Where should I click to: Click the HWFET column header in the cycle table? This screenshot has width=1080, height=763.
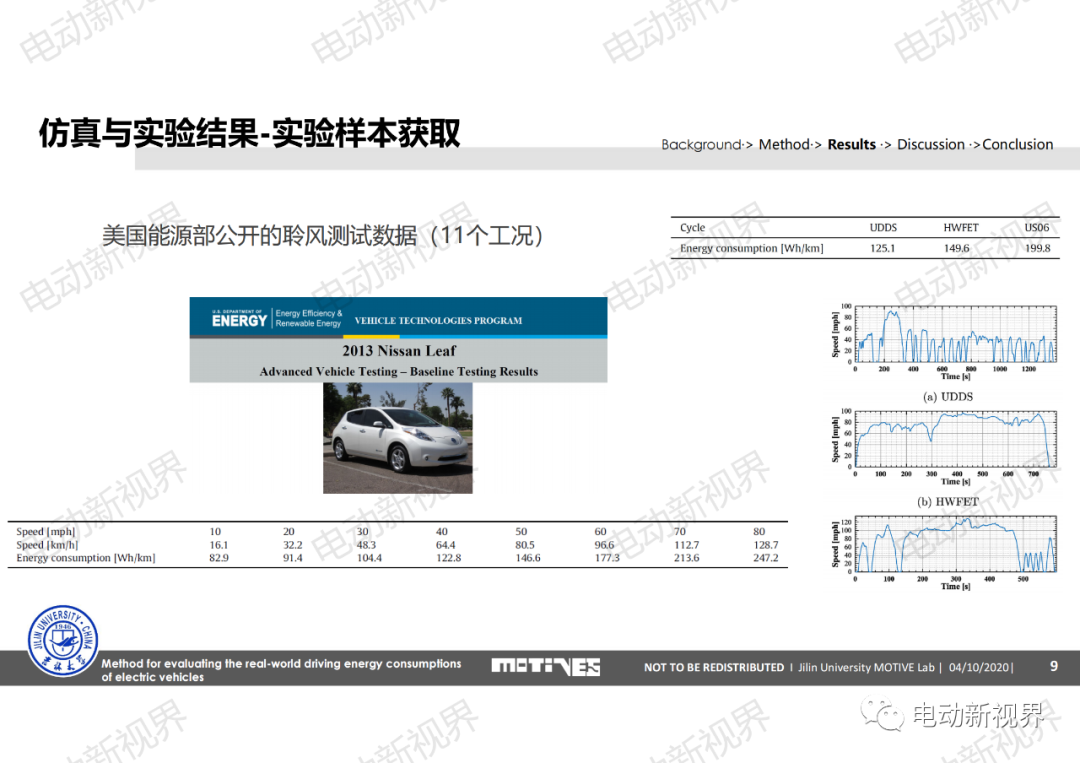coord(961,227)
